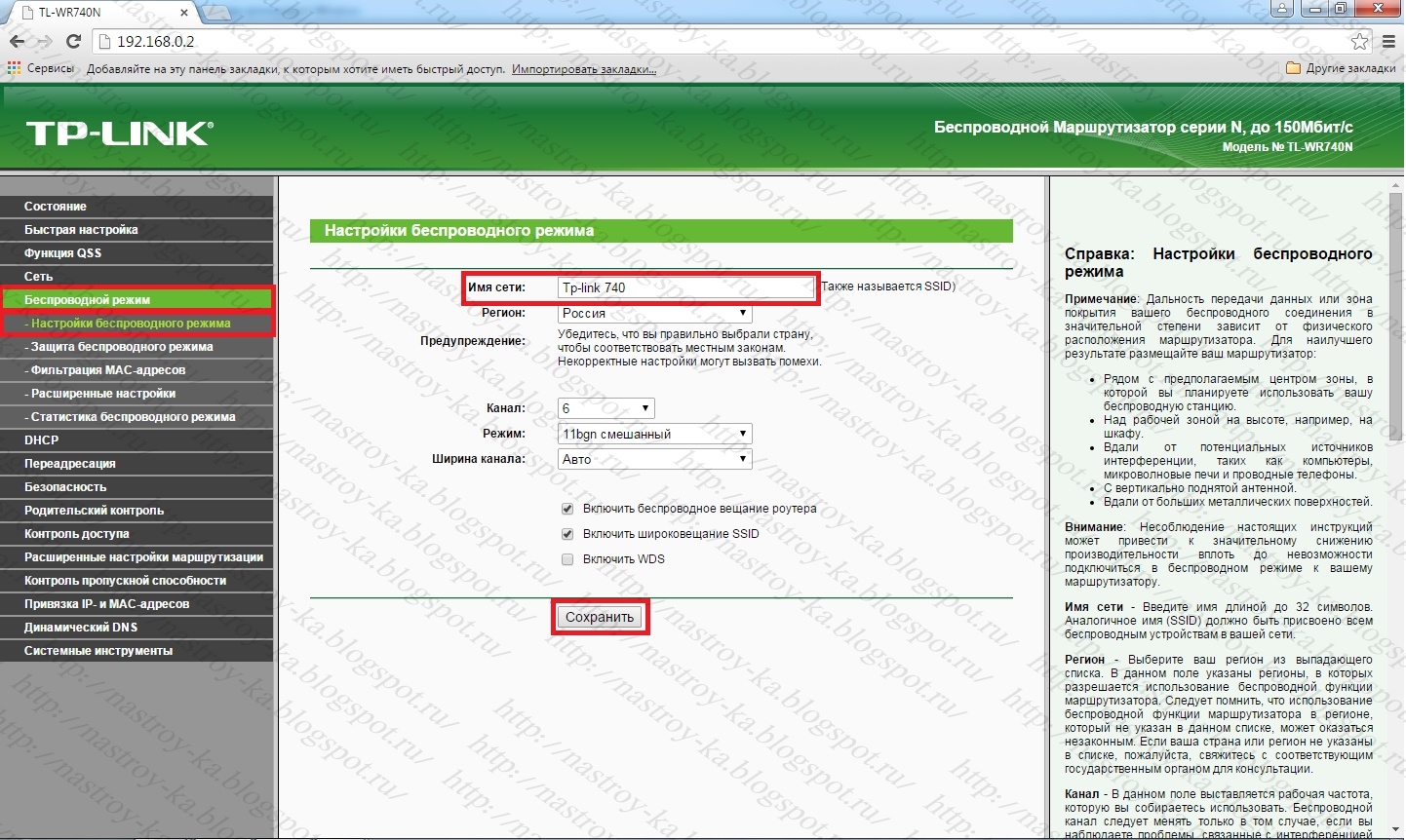The image size is (1406, 840).
Task: Open Контроль пропускной способности menu item
Action: click(x=137, y=581)
